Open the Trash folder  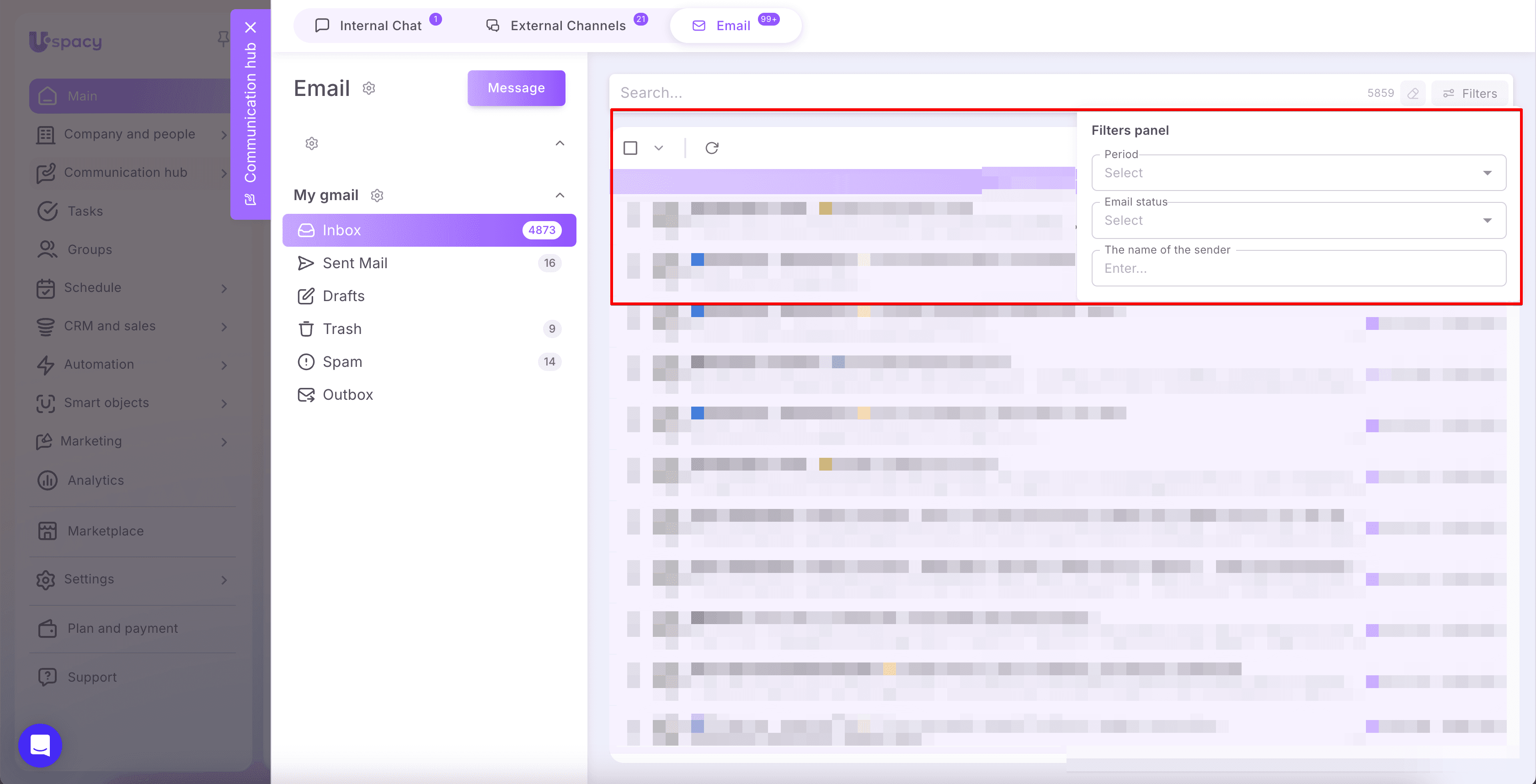tap(429, 329)
